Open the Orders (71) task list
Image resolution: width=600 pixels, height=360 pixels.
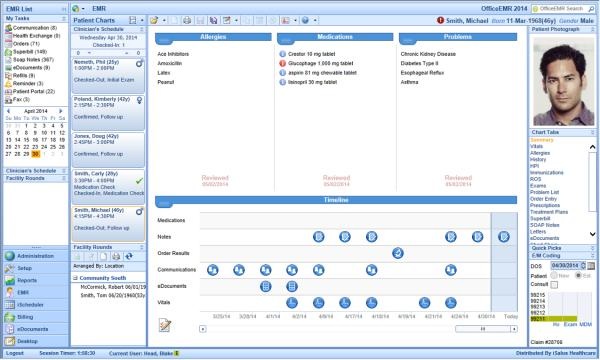point(26,44)
